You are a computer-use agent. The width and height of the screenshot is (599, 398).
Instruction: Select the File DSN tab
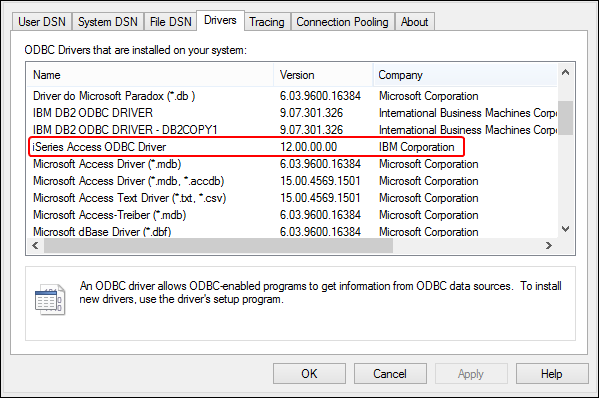170,22
